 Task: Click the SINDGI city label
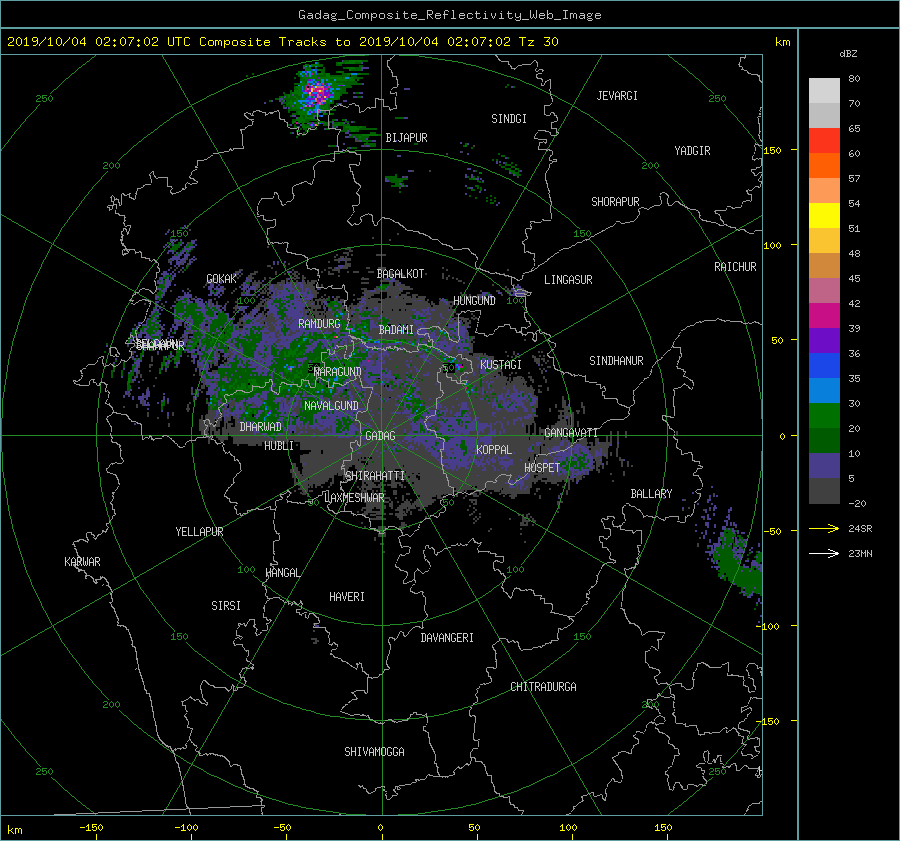509,119
